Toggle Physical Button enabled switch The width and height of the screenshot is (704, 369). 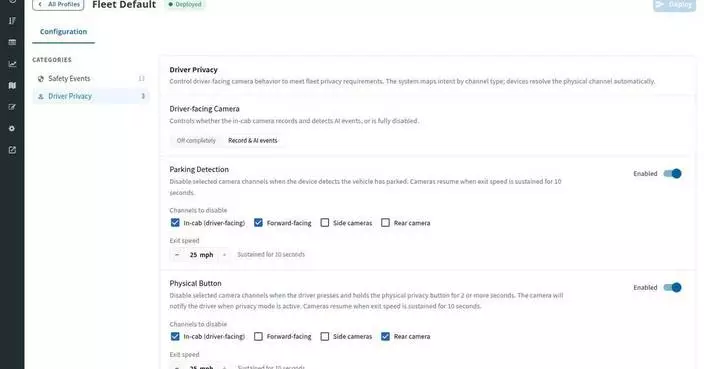point(673,287)
